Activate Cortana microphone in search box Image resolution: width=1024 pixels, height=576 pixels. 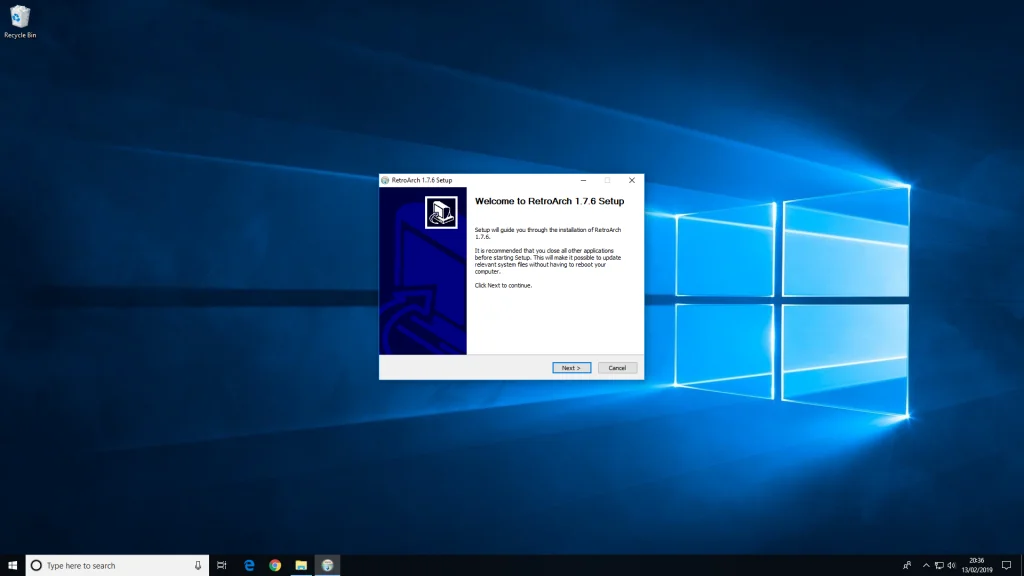pyautogui.click(x=198, y=566)
